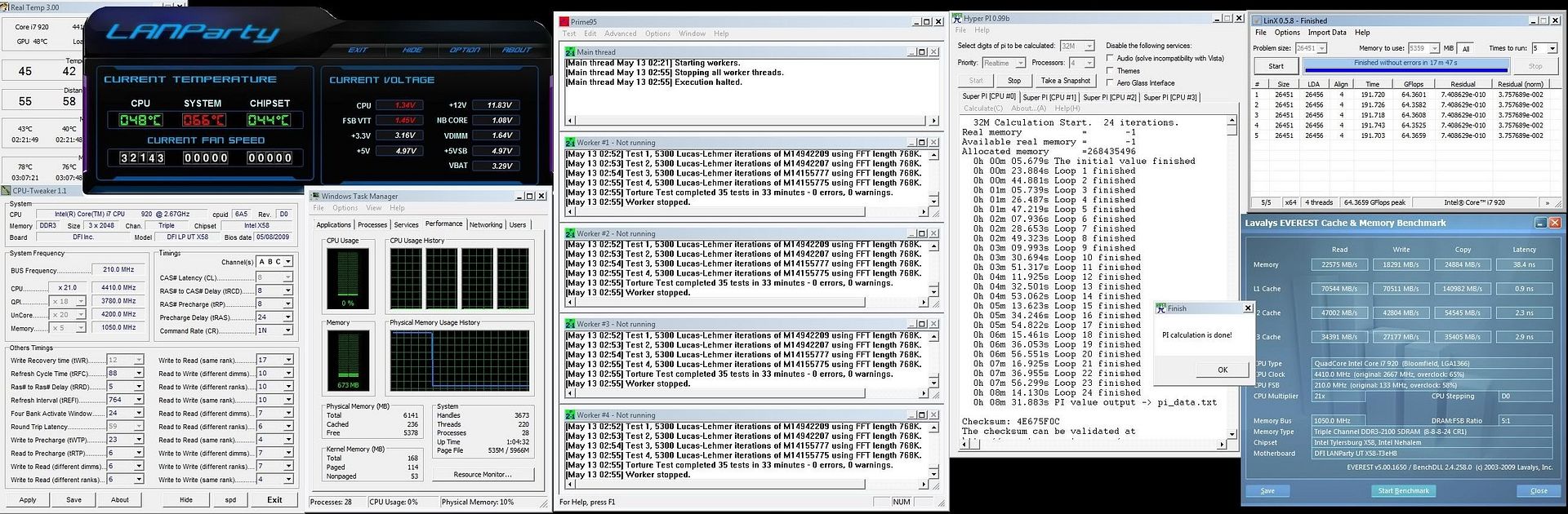Toggle Themes service checkbox in Hyper PI
Screen dimensions: 1568x514
coord(1110,70)
